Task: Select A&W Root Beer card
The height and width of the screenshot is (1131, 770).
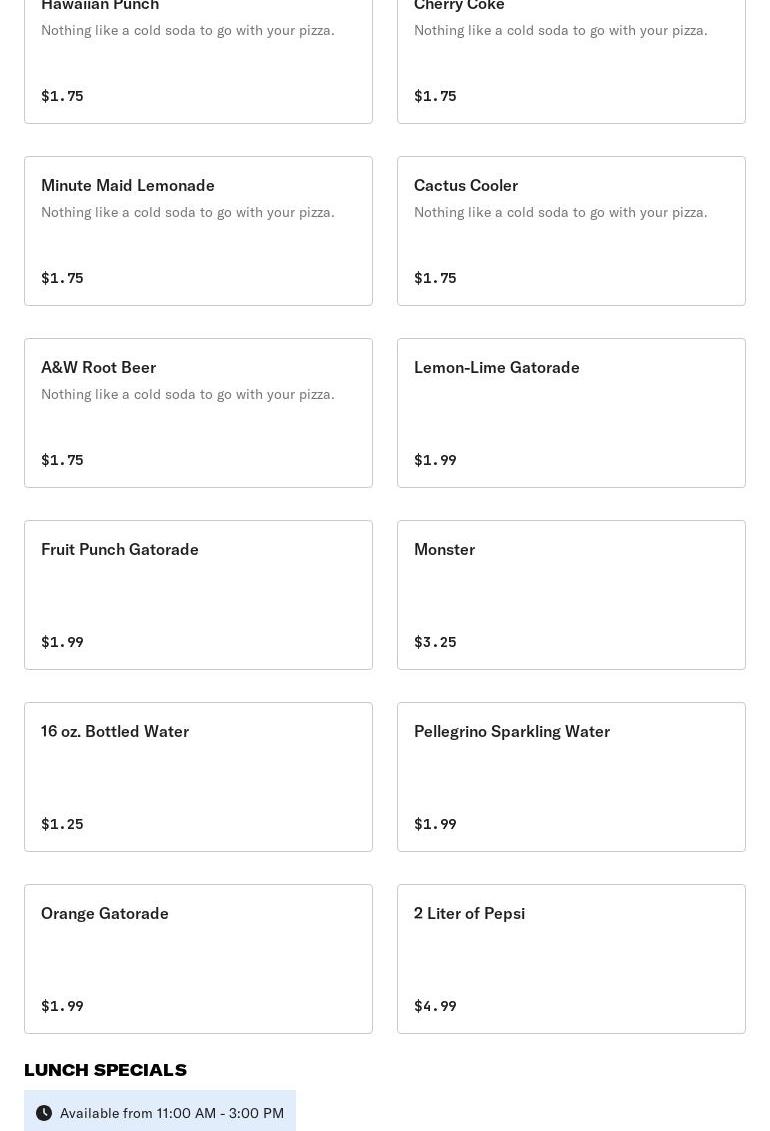Action: [x=198, y=413]
